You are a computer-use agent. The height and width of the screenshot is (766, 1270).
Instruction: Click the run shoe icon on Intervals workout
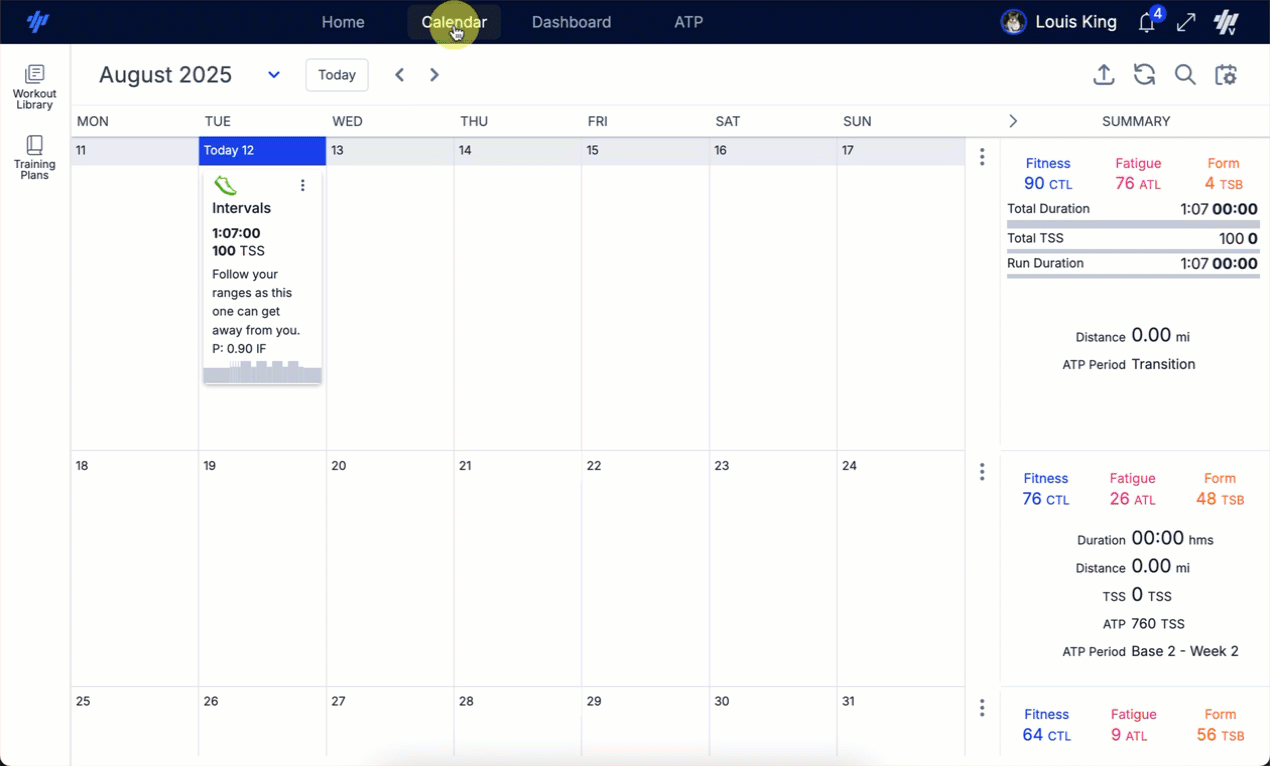coord(225,185)
